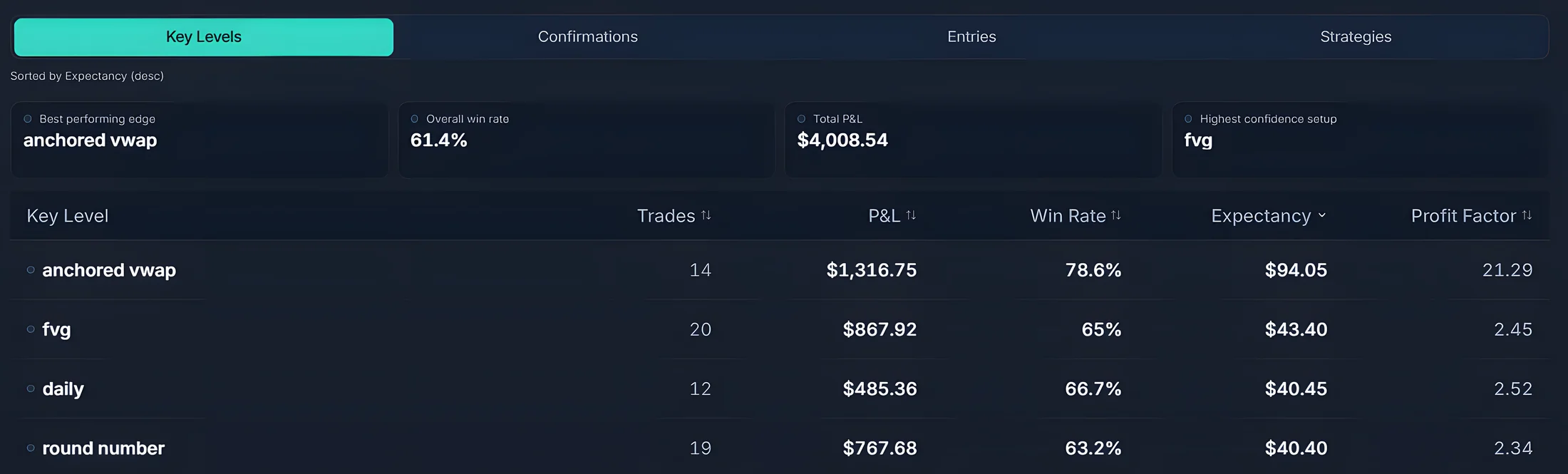Open the Expectancy sort chevron
1568x474 pixels.
pyautogui.click(x=1322, y=215)
